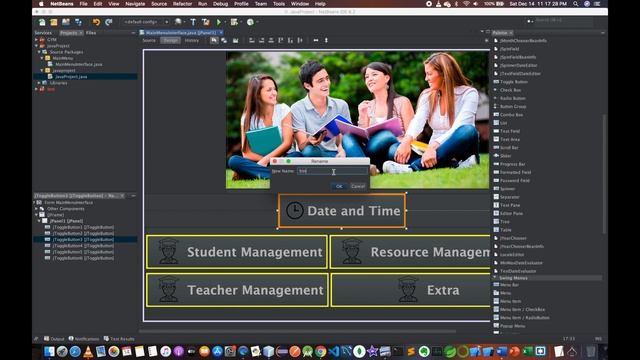
Task: Open the default config dropdown
Action: pos(146,22)
